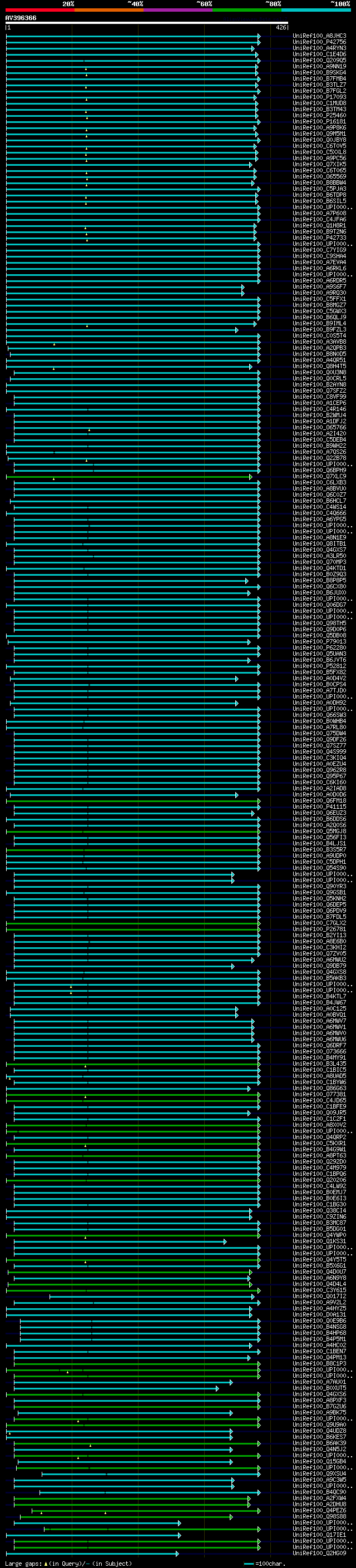
Task: Click the green alignment bar of UniRef100_Q7XLC9
Action: point(128,477)
